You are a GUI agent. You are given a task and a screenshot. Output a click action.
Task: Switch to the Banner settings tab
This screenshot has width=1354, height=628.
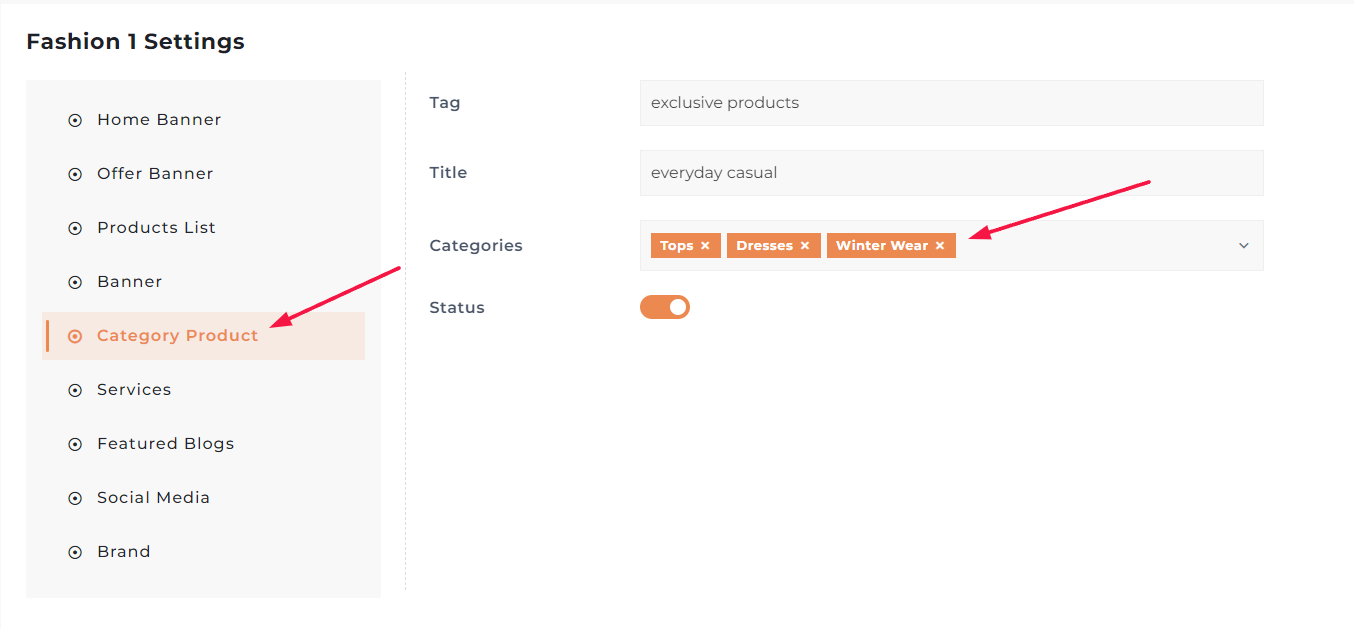pyautogui.click(x=129, y=282)
